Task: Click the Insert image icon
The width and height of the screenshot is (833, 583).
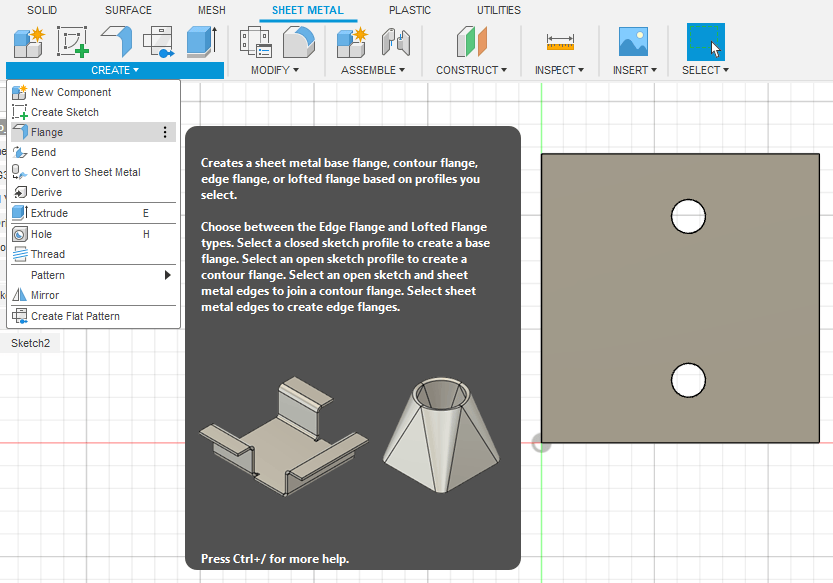Action: pyautogui.click(x=633, y=42)
